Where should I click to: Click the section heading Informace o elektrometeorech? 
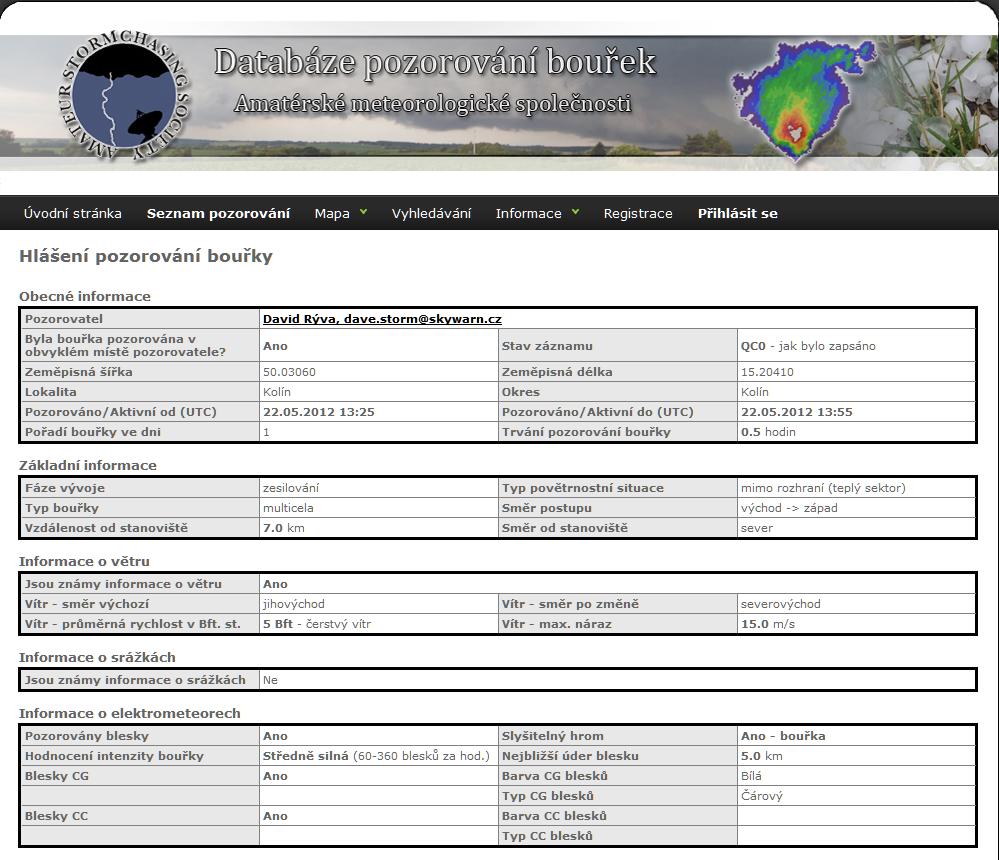[x=130, y=713]
